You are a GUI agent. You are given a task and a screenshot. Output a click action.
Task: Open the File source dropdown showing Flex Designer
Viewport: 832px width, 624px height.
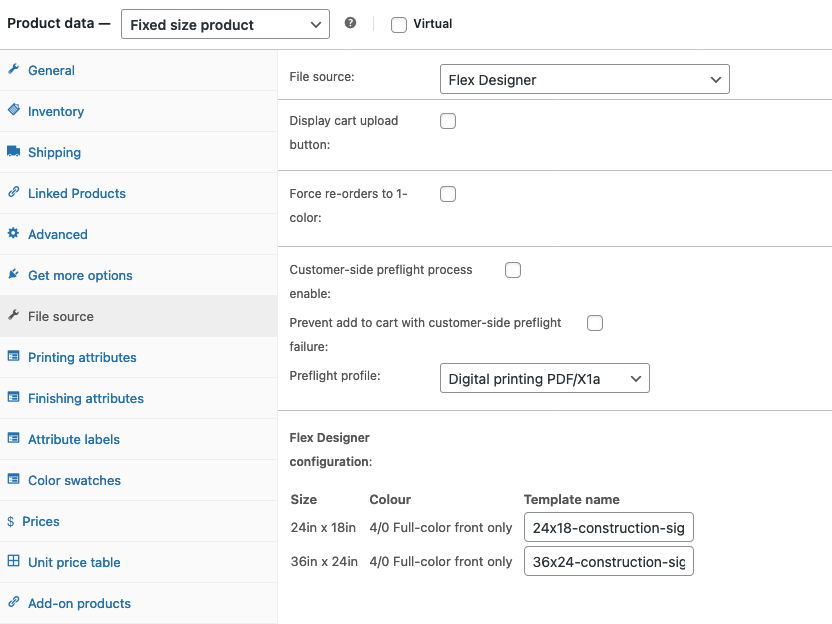pyautogui.click(x=585, y=78)
